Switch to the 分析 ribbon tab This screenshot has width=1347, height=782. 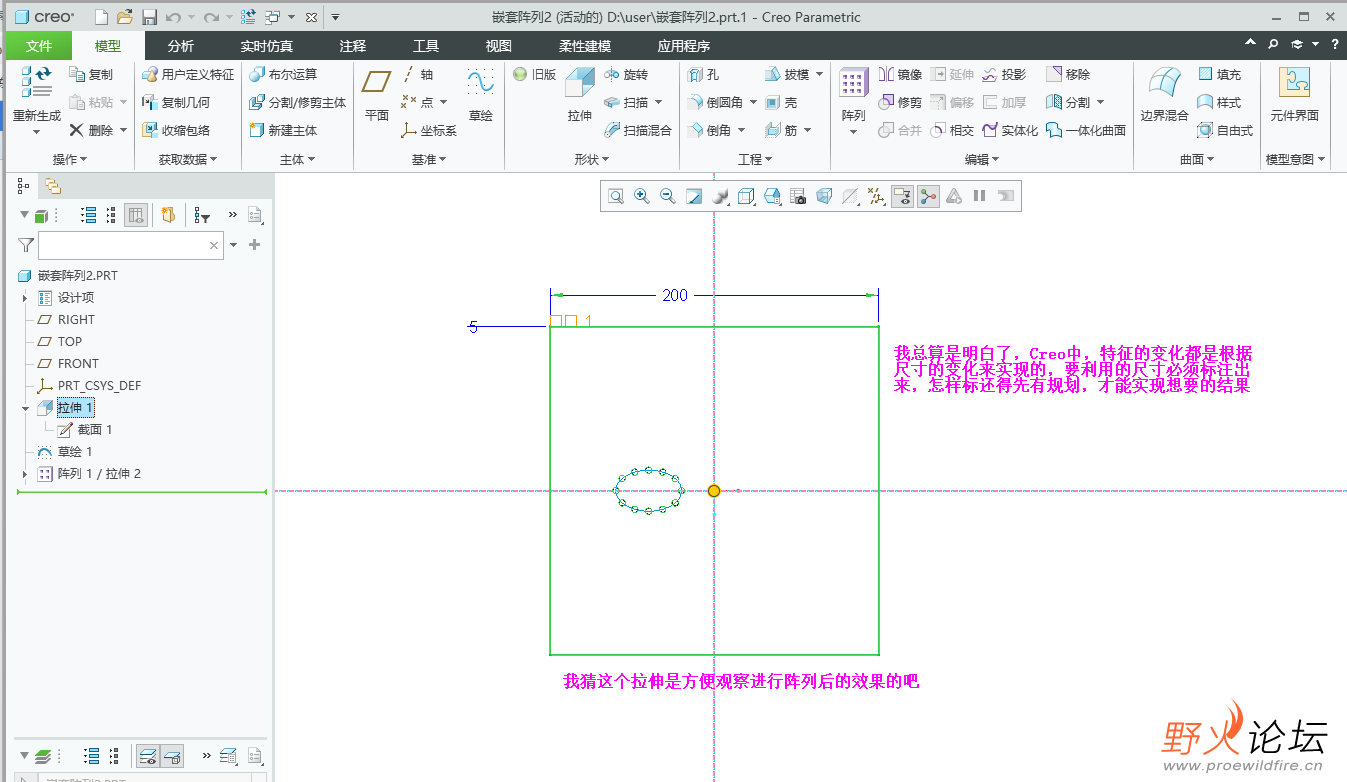[180, 46]
